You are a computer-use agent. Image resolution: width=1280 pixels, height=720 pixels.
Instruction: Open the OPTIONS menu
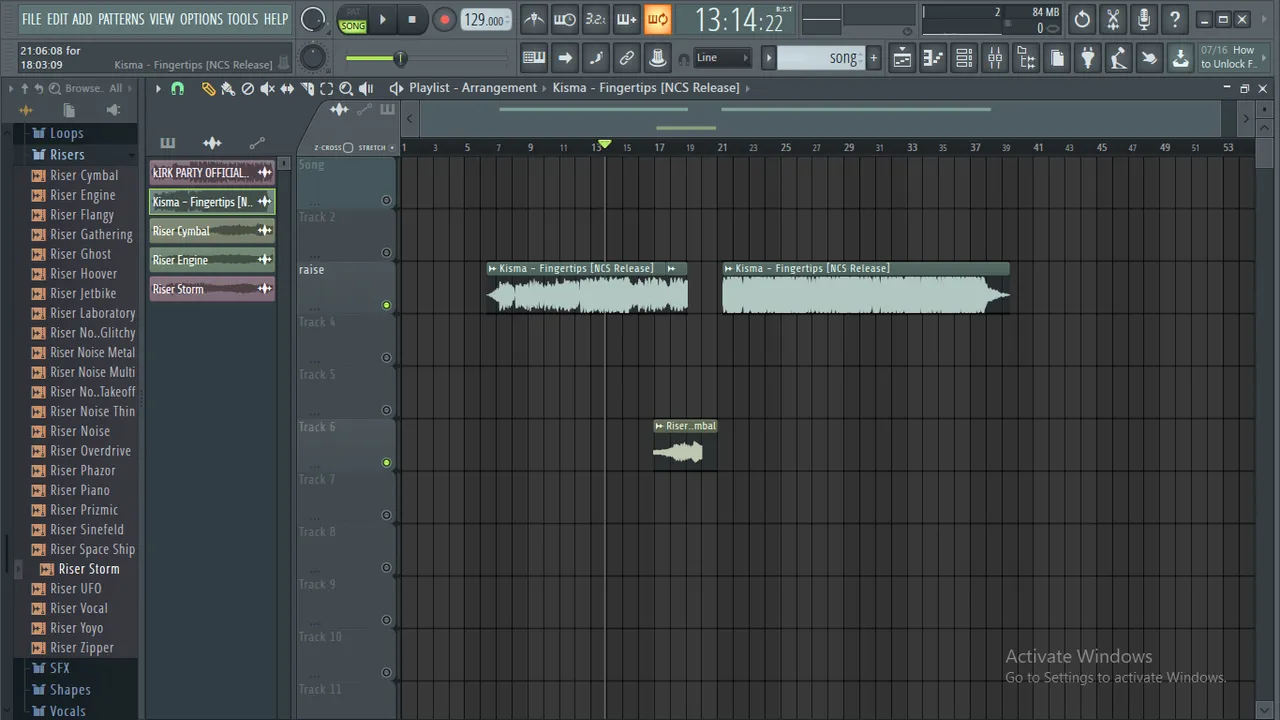[x=201, y=19]
